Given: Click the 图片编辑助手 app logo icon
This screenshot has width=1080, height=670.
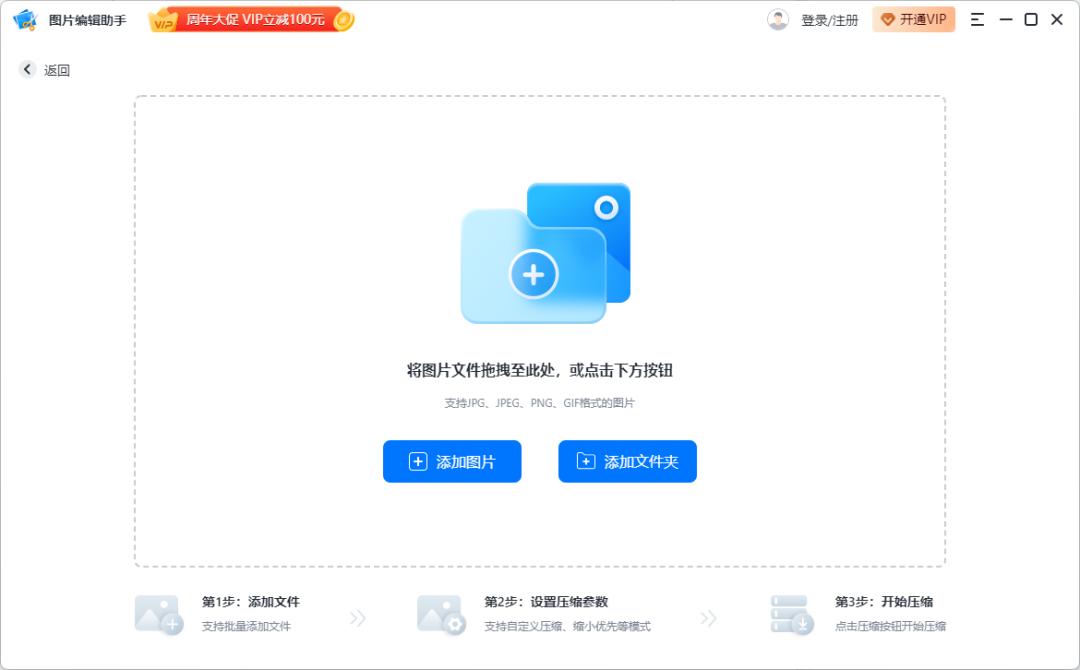Looking at the screenshot, I should click(x=22, y=19).
